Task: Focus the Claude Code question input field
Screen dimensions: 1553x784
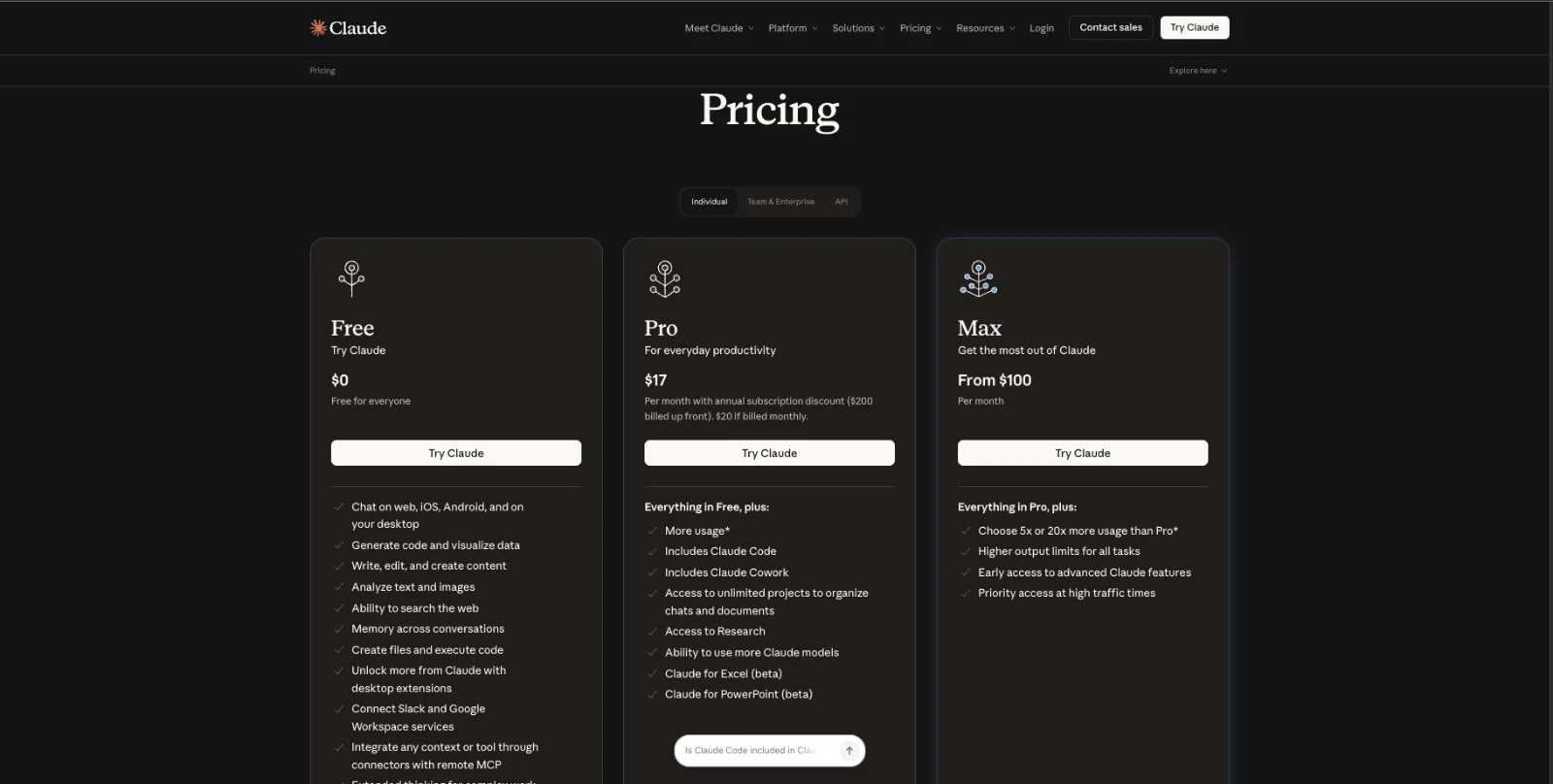Action: click(752, 750)
